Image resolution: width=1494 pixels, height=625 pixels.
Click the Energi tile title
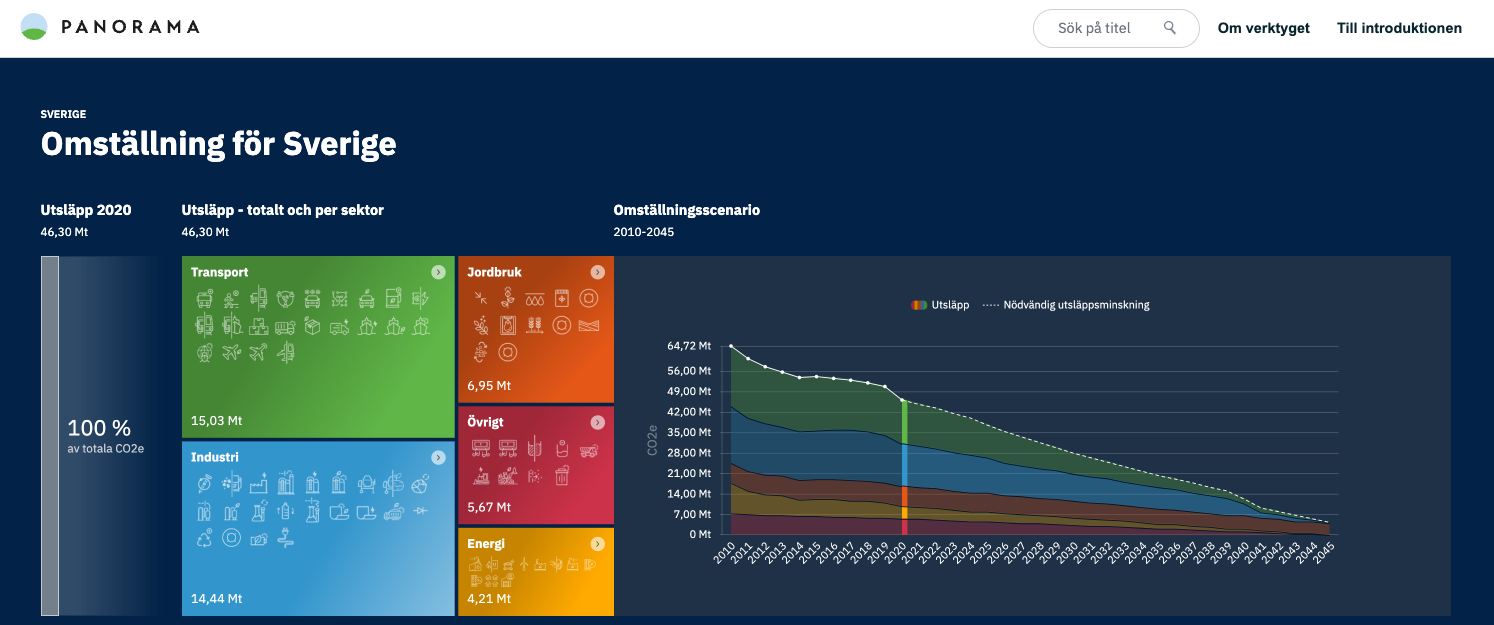486,544
